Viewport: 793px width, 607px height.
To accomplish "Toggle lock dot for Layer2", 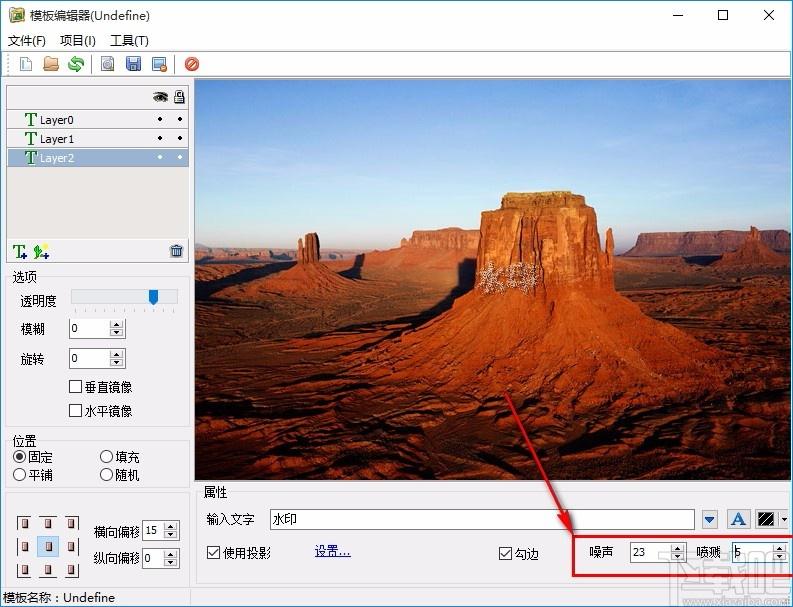I will (180, 157).
